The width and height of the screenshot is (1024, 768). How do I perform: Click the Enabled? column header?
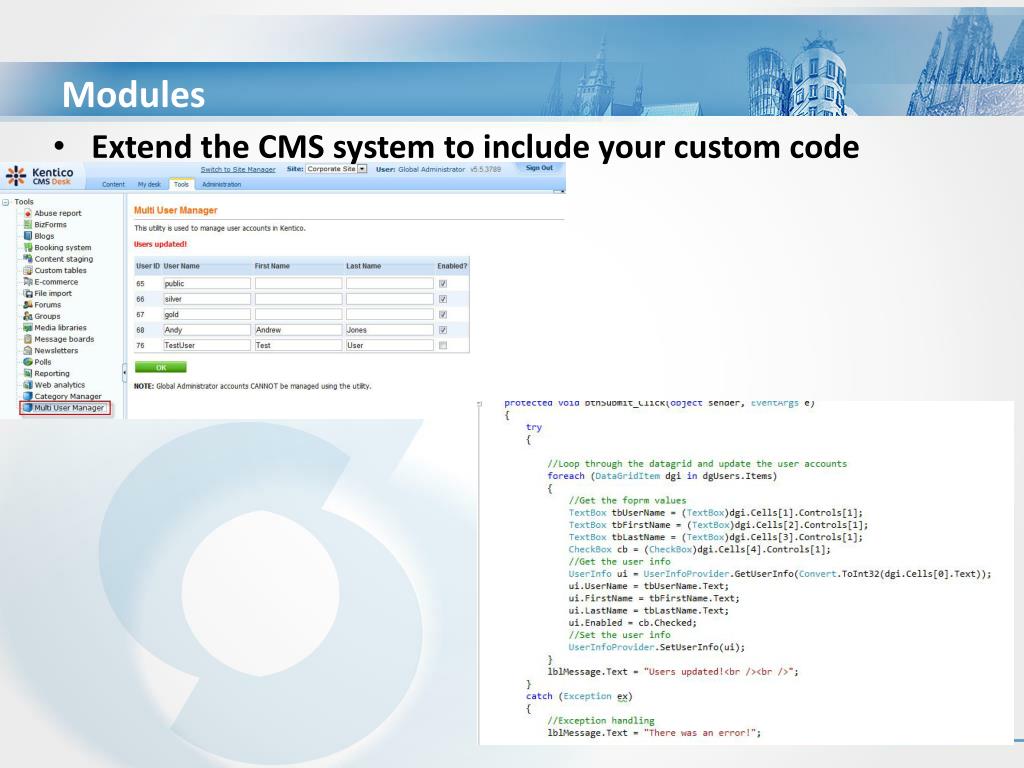click(x=452, y=266)
